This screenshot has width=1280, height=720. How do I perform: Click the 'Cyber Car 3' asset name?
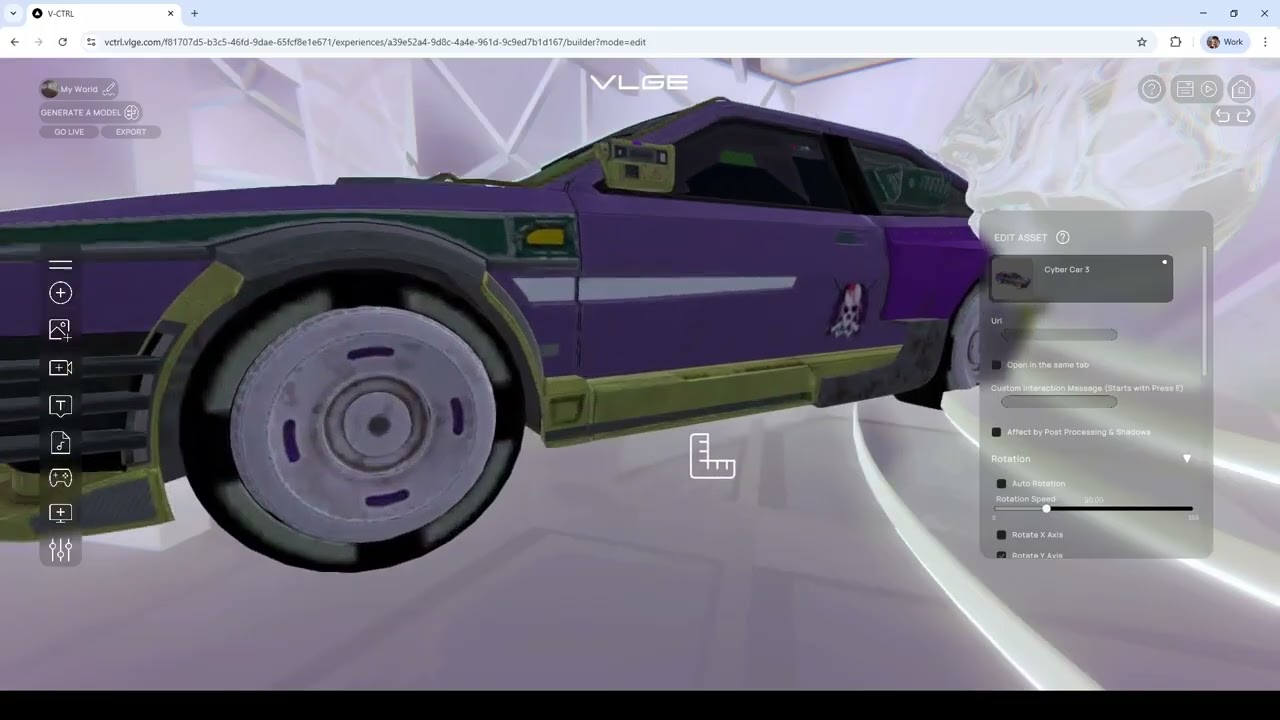coord(1066,269)
